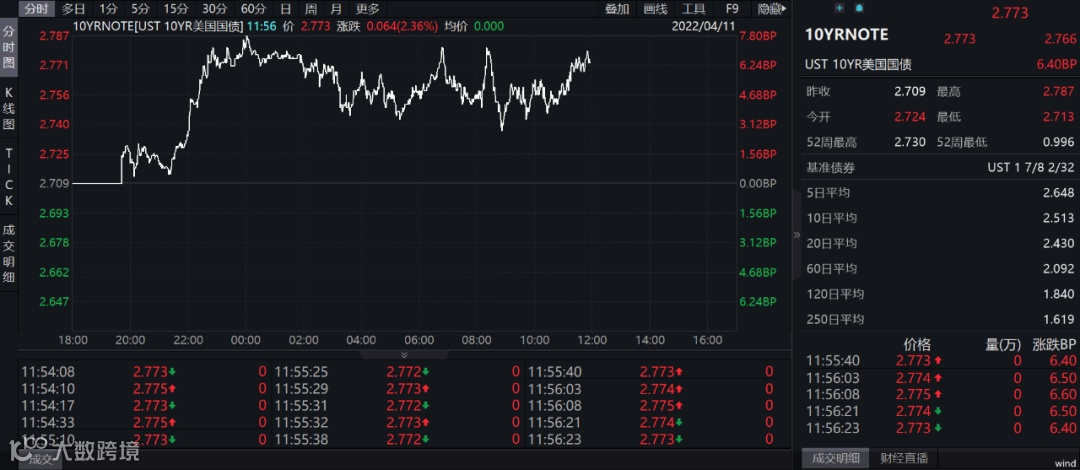Image resolution: width=1080 pixels, height=470 pixels.
Task: Open the 分时图 sidebar view
Action: tap(9, 47)
